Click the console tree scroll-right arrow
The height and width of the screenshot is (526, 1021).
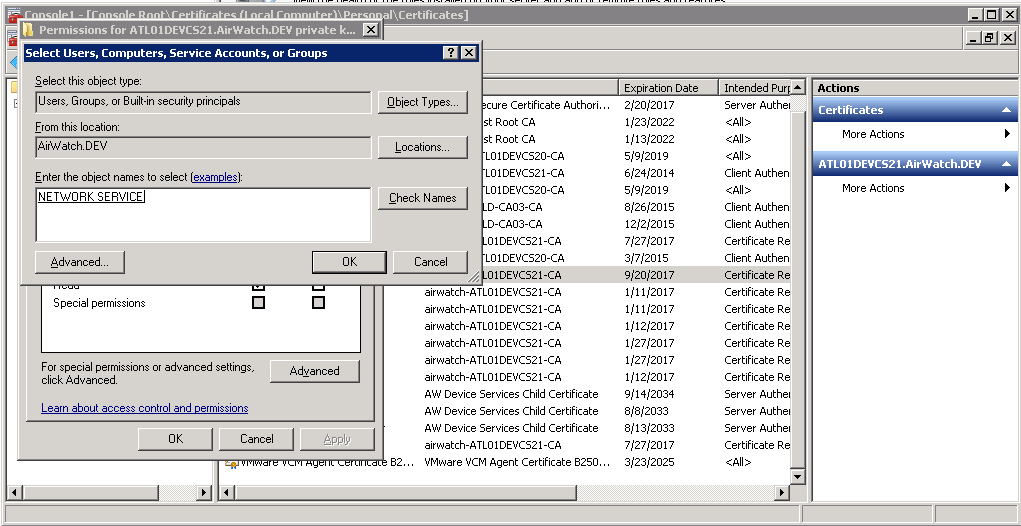pyautogui.click(x=204, y=493)
